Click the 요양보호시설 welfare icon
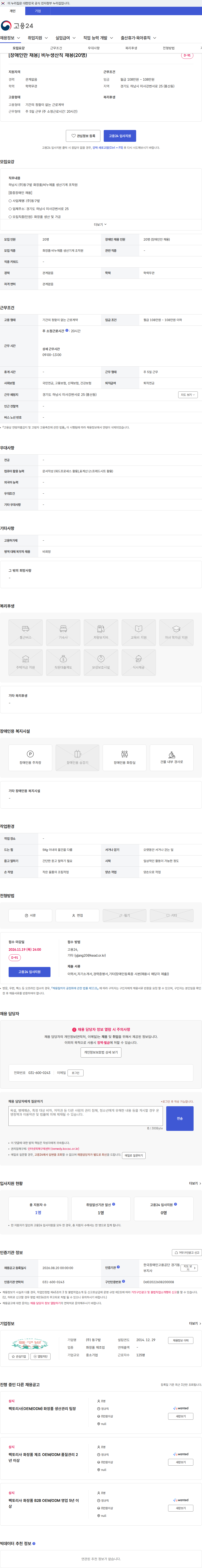Viewport: 202px width, 1568px height. coord(101,662)
